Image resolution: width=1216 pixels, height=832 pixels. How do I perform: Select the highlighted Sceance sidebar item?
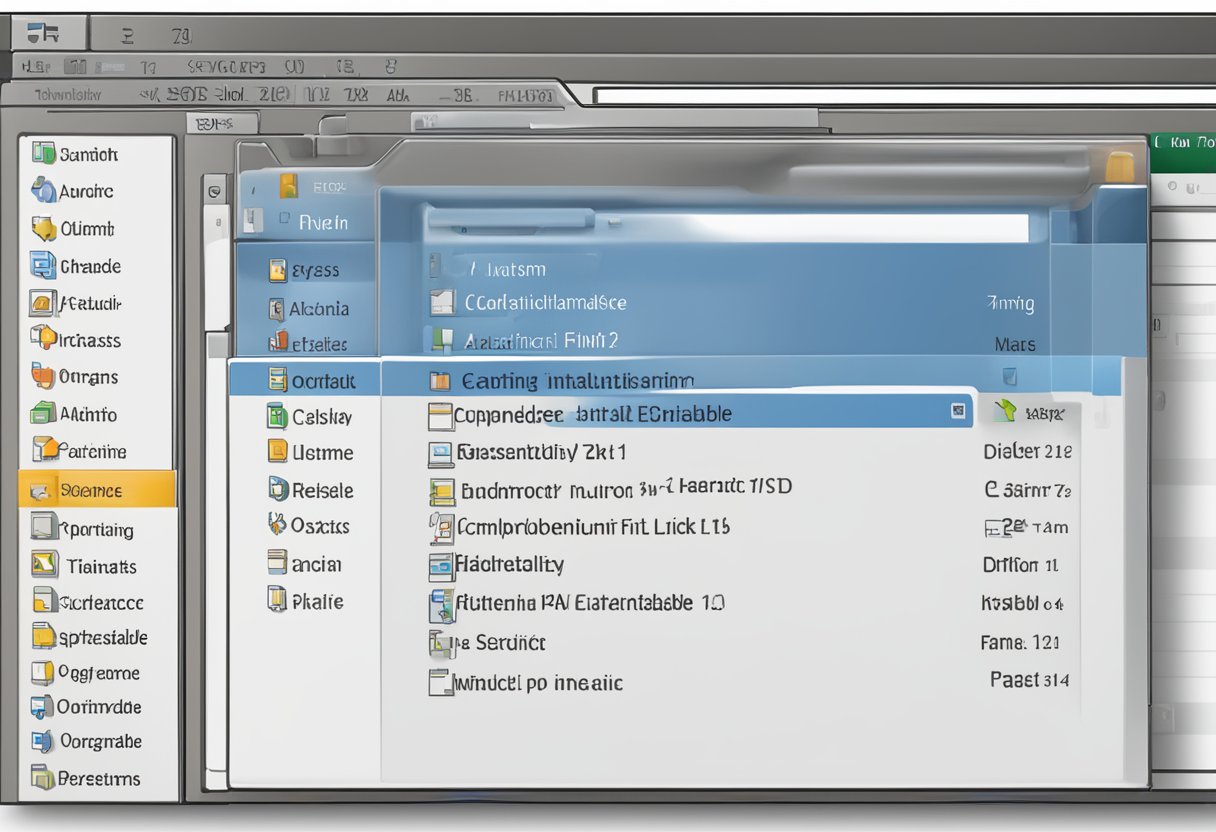(x=97, y=490)
